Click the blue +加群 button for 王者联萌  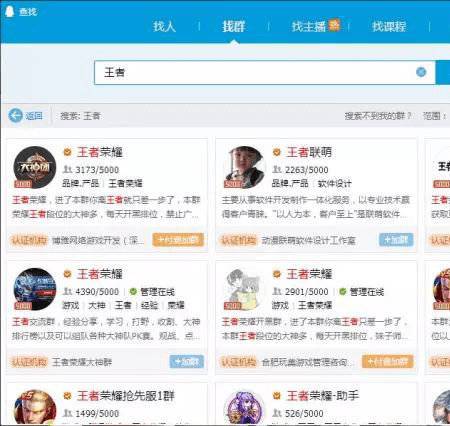396,240
